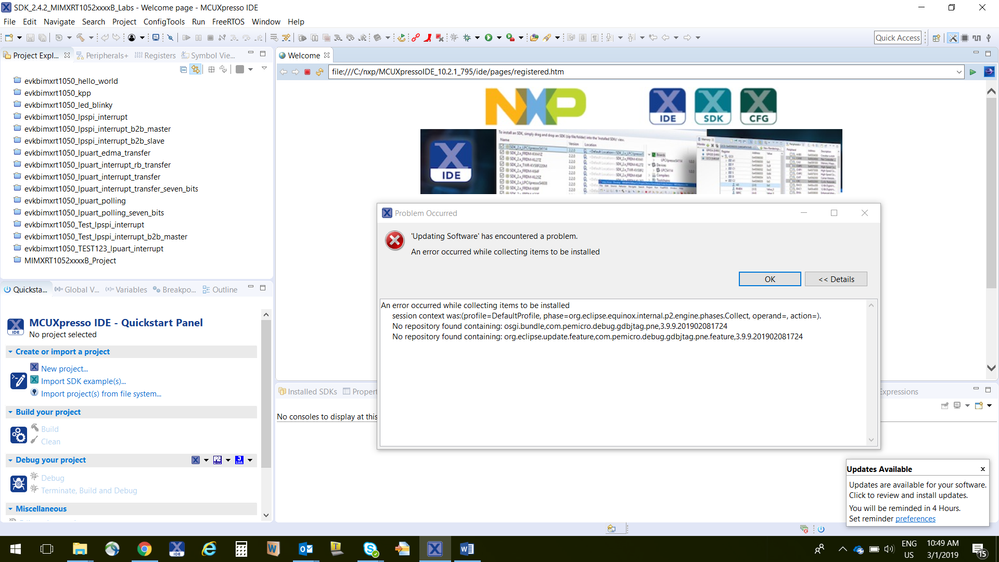Click Import SDK example(s)... link
The image size is (999, 562).
tap(83, 381)
